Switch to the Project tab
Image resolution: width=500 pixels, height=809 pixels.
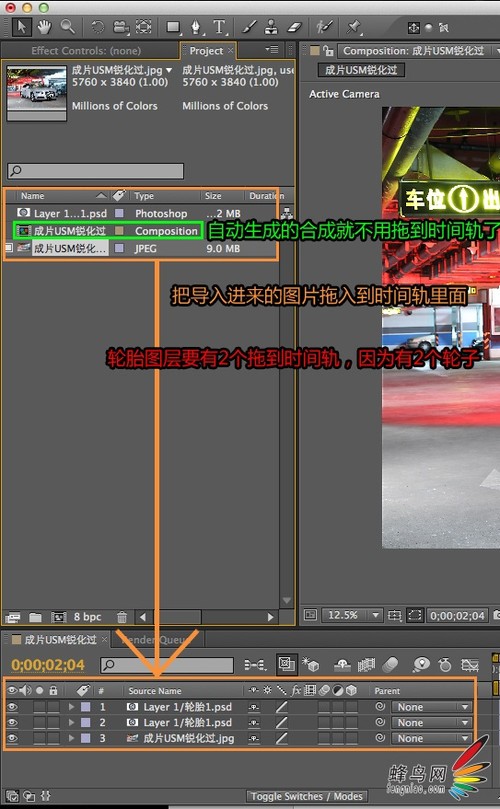click(206, 51)
